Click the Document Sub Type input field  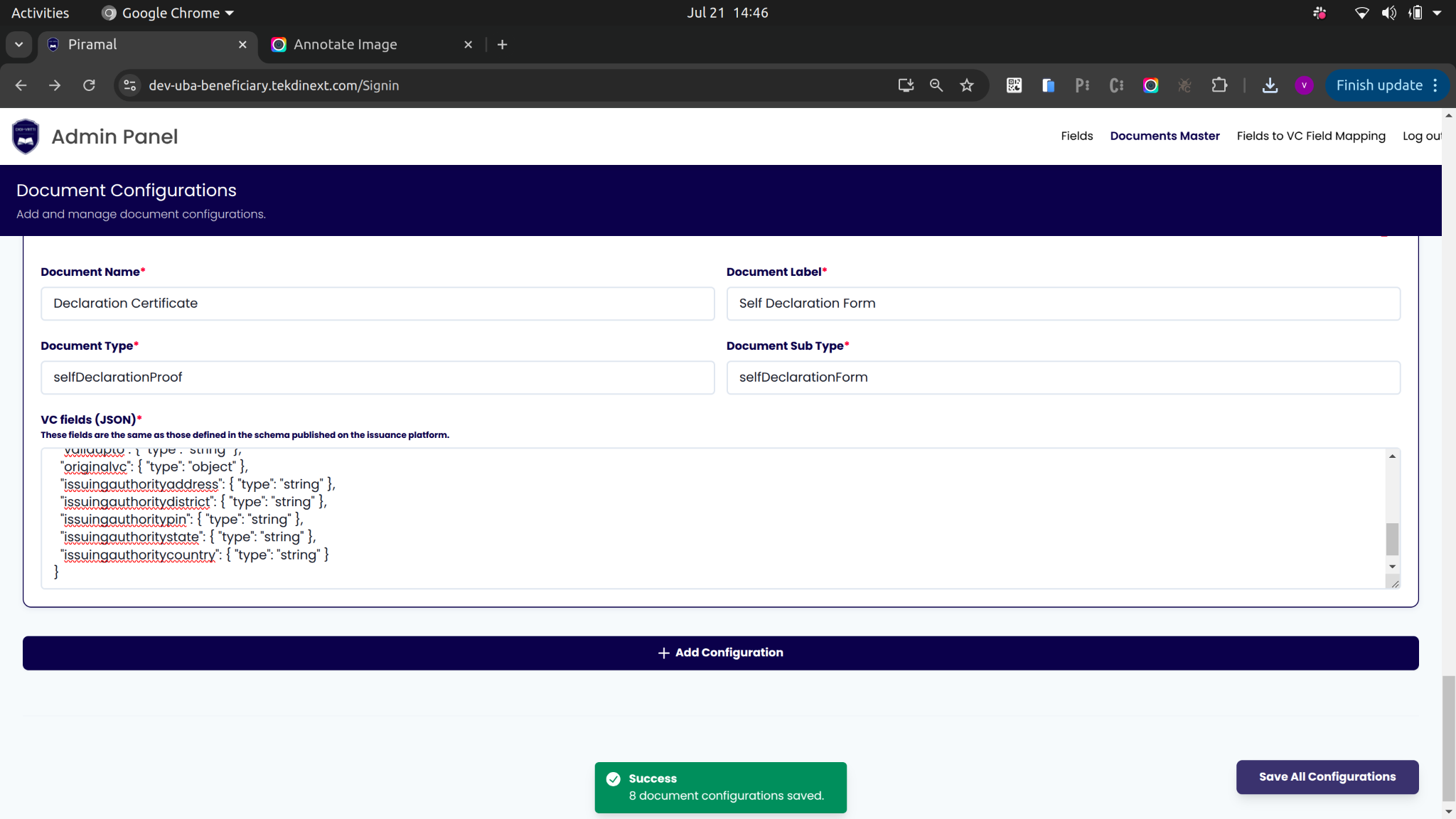point(1063,378)
